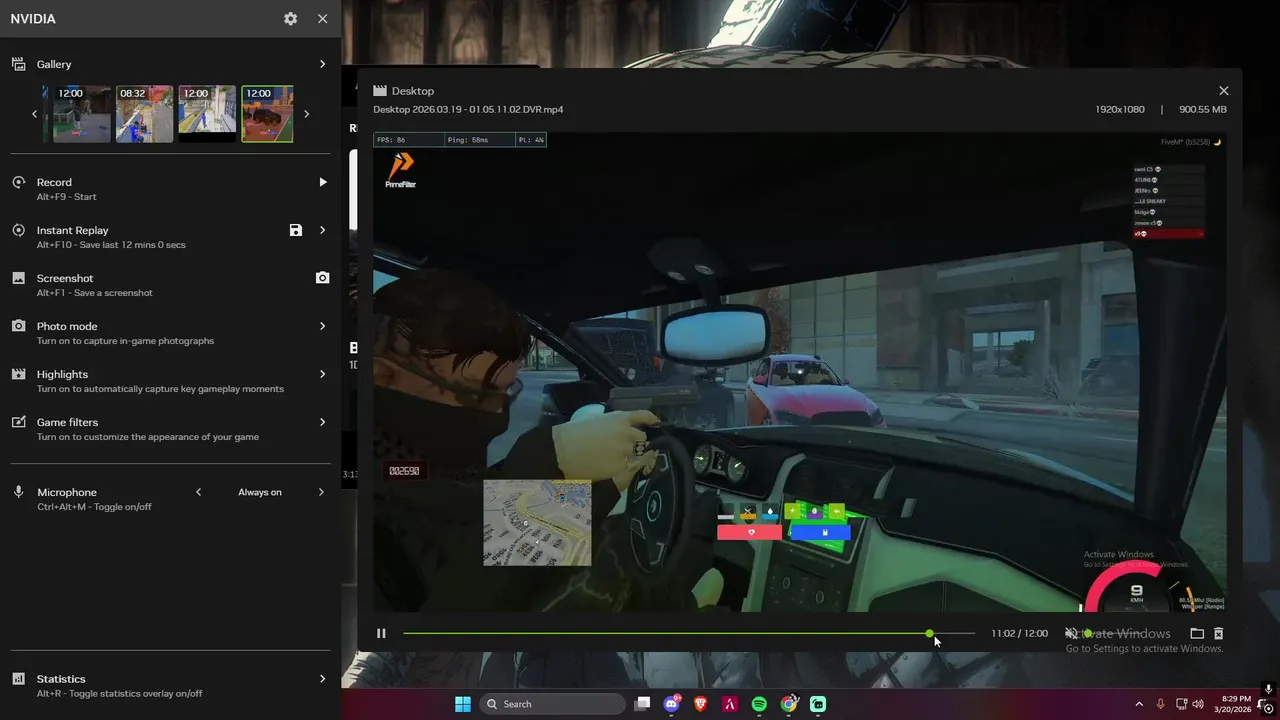This screenshot has width=1280, height=720.
Task: Open the video file location folder icon
Action: (1197, 633)
